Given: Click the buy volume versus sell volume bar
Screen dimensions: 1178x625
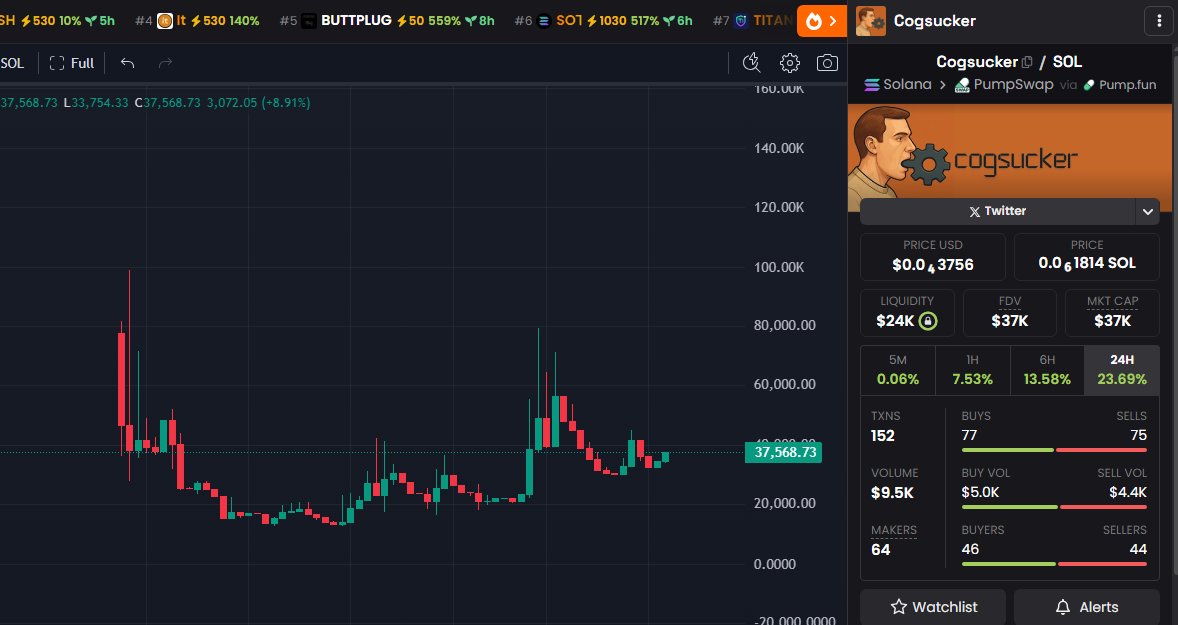Looking at the screenshot, I should (x=1054, y=507).
